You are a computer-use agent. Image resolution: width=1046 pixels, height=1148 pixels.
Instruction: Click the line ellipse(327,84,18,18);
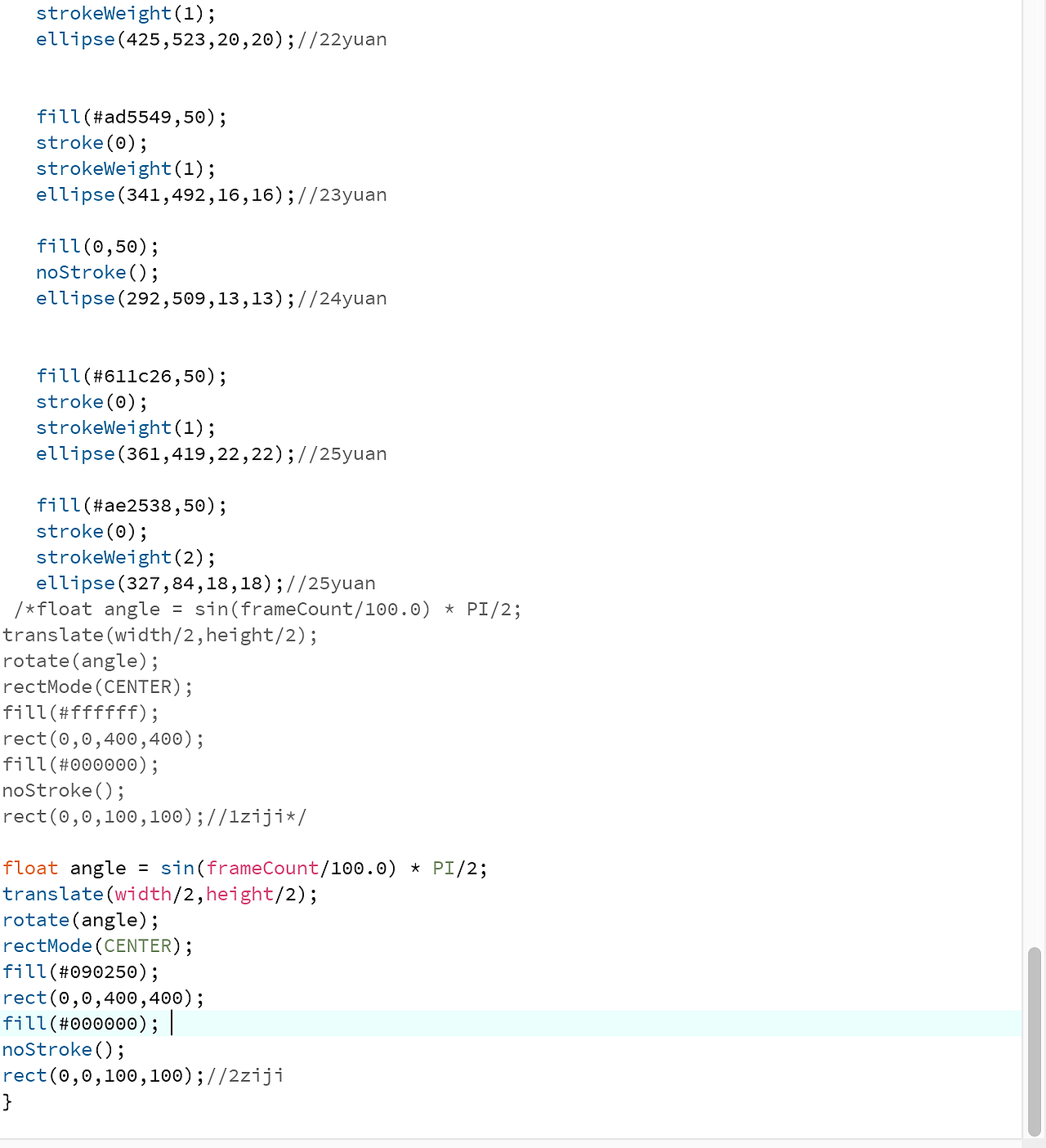(x=206, y=583)
